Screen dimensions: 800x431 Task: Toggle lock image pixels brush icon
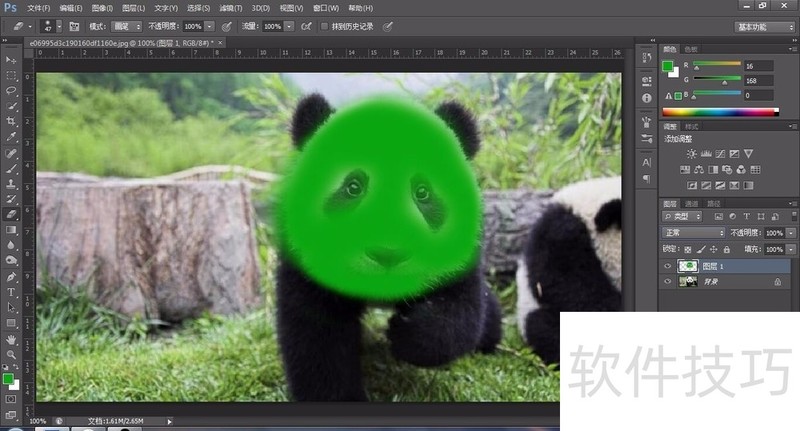point(701,249)
